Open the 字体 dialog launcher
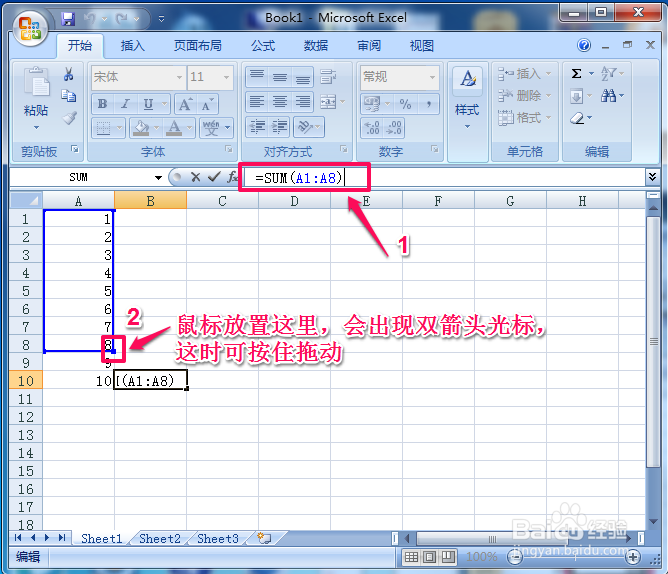The image size is (668, 574). (229, 149)
